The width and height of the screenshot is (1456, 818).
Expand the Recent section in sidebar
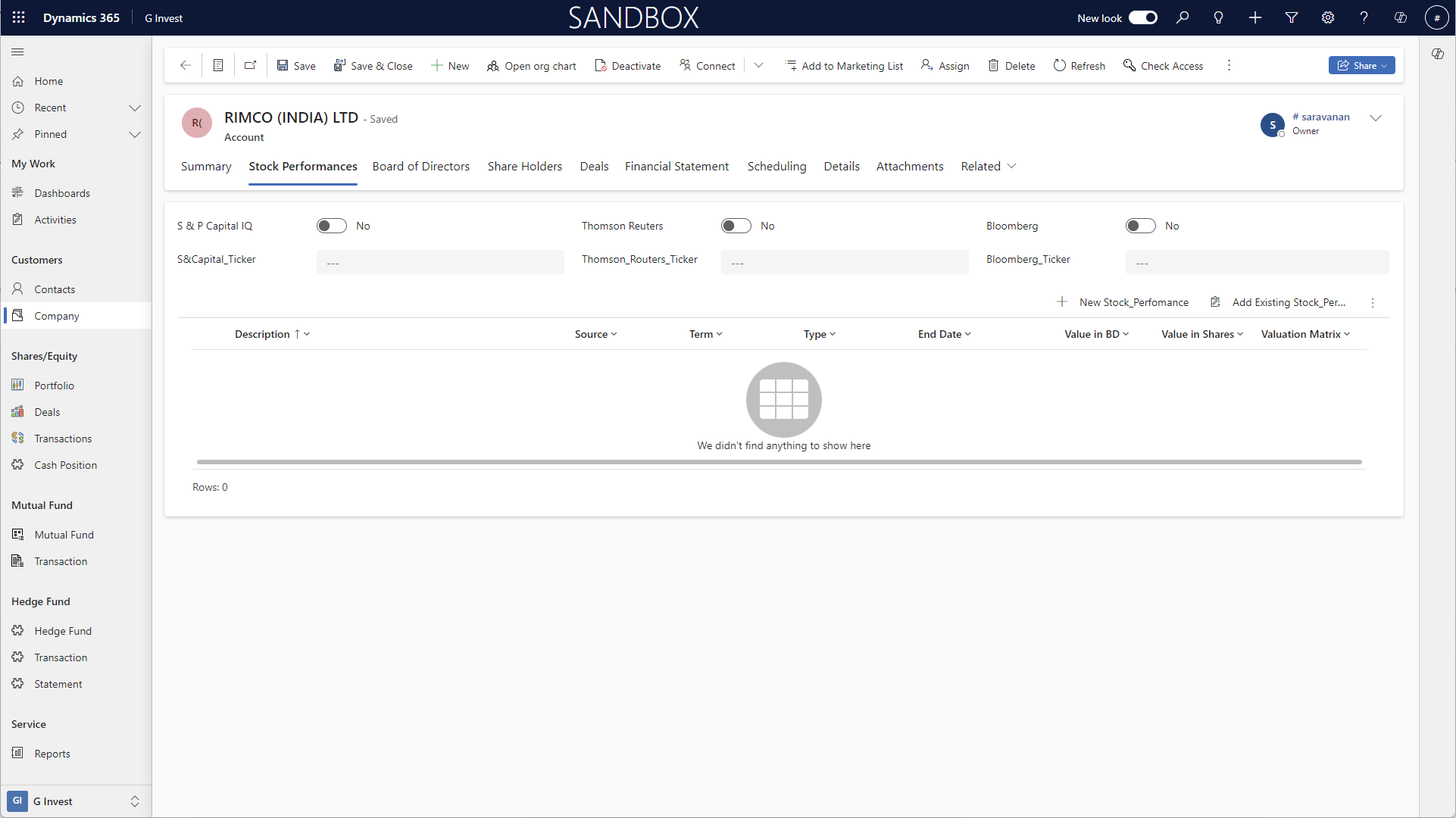(x=135, y=108)
